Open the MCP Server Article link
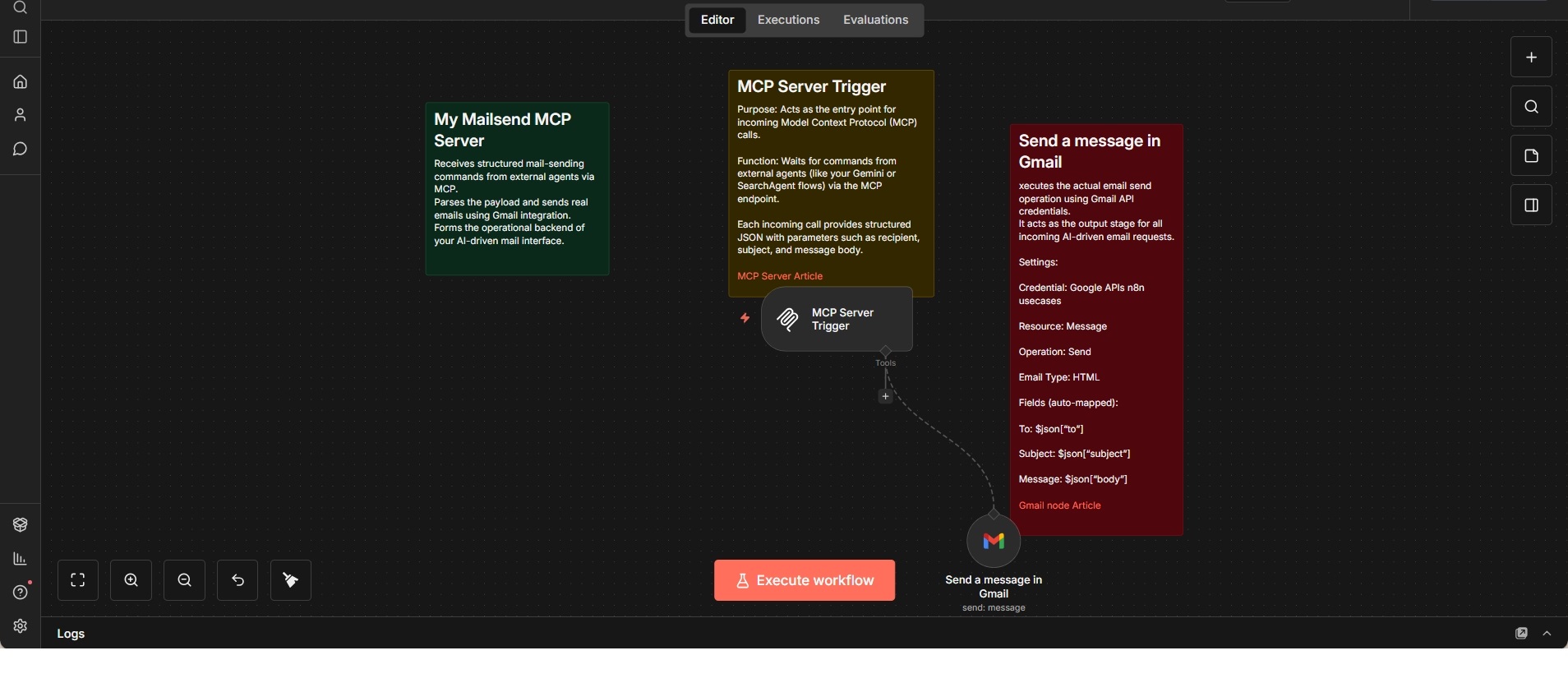 pyautogui.click(x=780, y=276)
